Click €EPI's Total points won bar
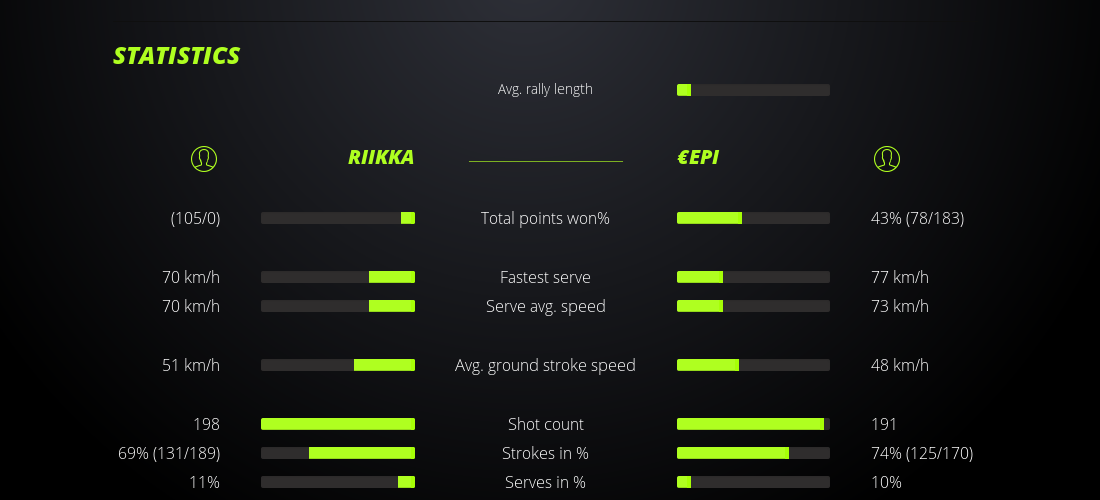This screenshot has height=500, width=1100. [753, 218]
